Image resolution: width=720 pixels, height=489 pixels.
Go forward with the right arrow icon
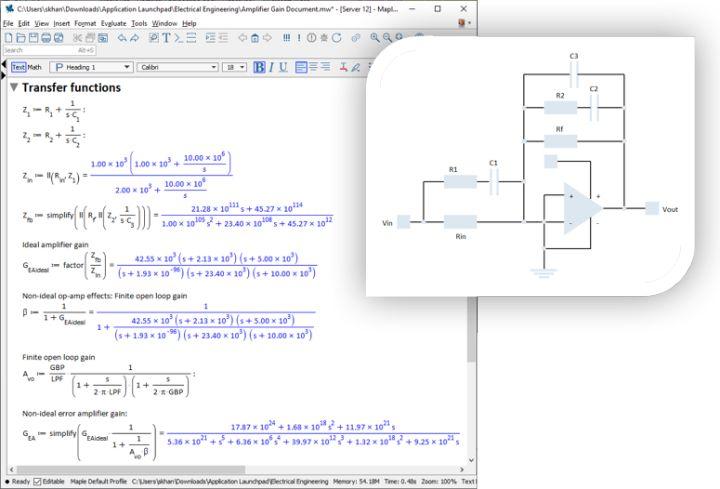click(x=267, y=38)
